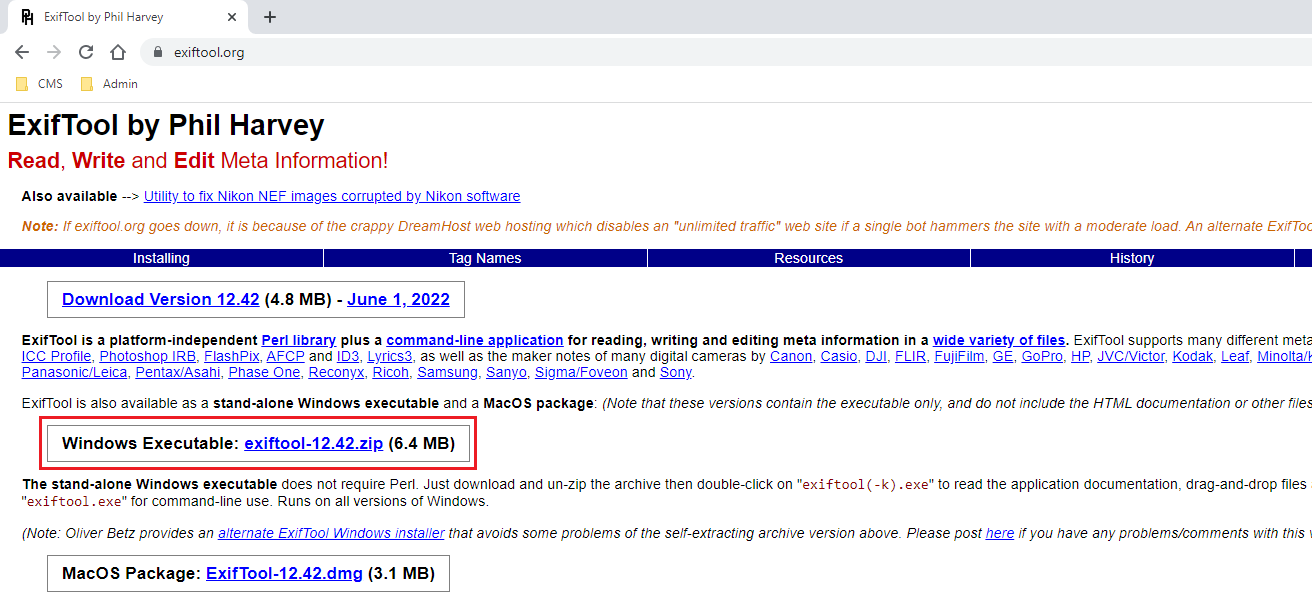This screenshot has height=602, width=1312.
Task: Open the History navigation section
Action: pyautogui.click(x=1131, y=258)
